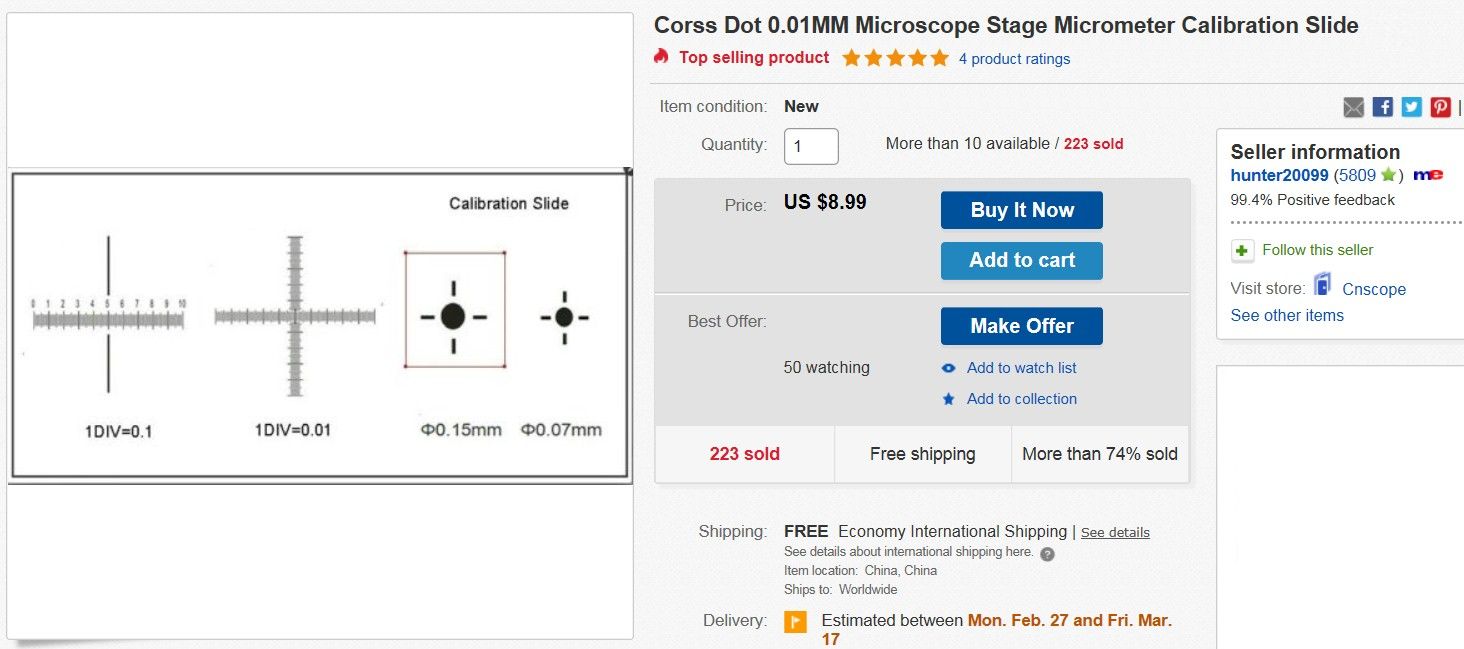The width and height of the screenshot is (1464, 649).
Task: Click the eye icon for watch list
Action: tap(949, 368)
